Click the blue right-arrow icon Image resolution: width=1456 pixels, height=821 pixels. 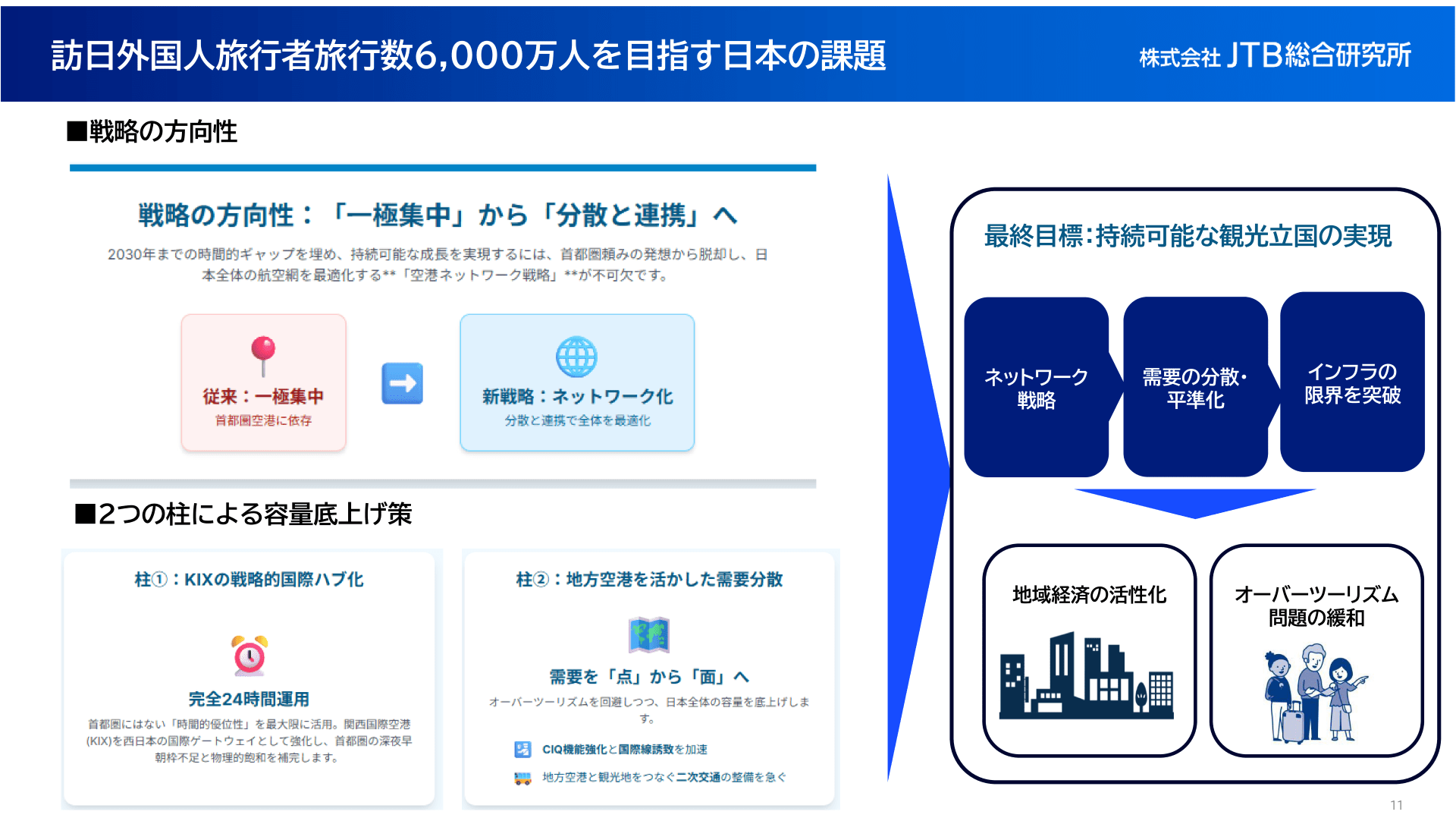pyautogui.click(x=402, y=383)
